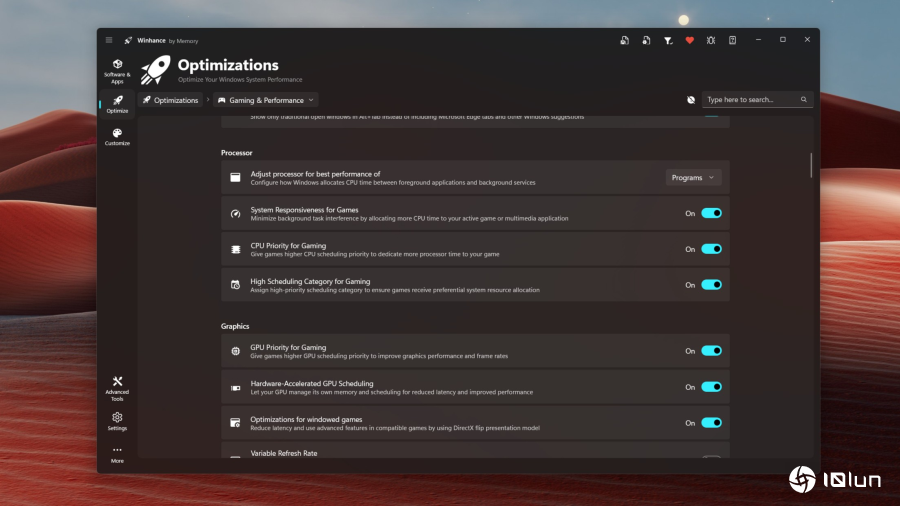Click 'GPU Priority for Gaming' title
Screen dimensions: 900x506
(x=288, y=348)
